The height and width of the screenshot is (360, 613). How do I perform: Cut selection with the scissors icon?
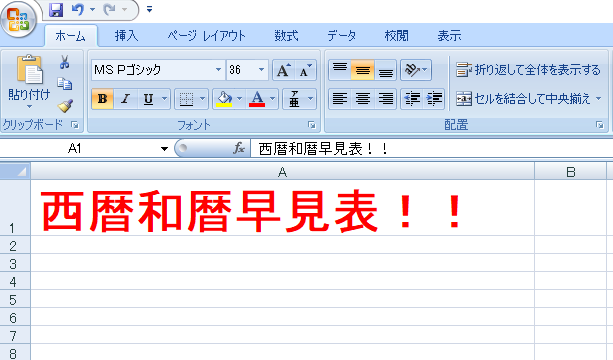click(x=65, y=62)
